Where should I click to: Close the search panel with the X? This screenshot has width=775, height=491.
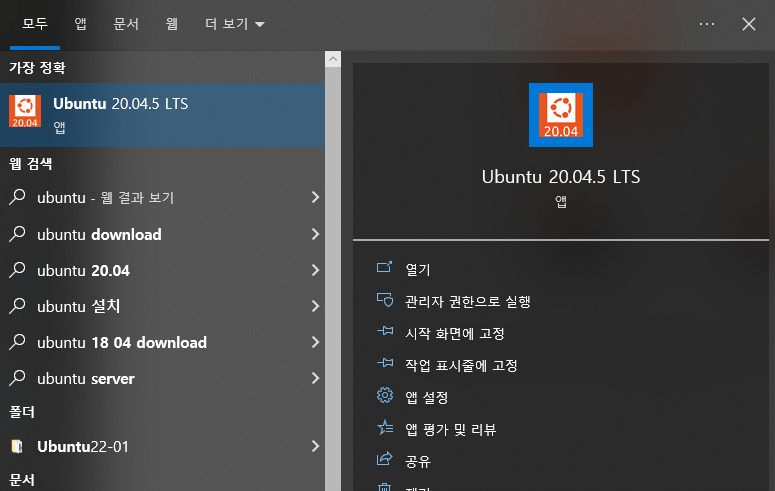(749, 24)
